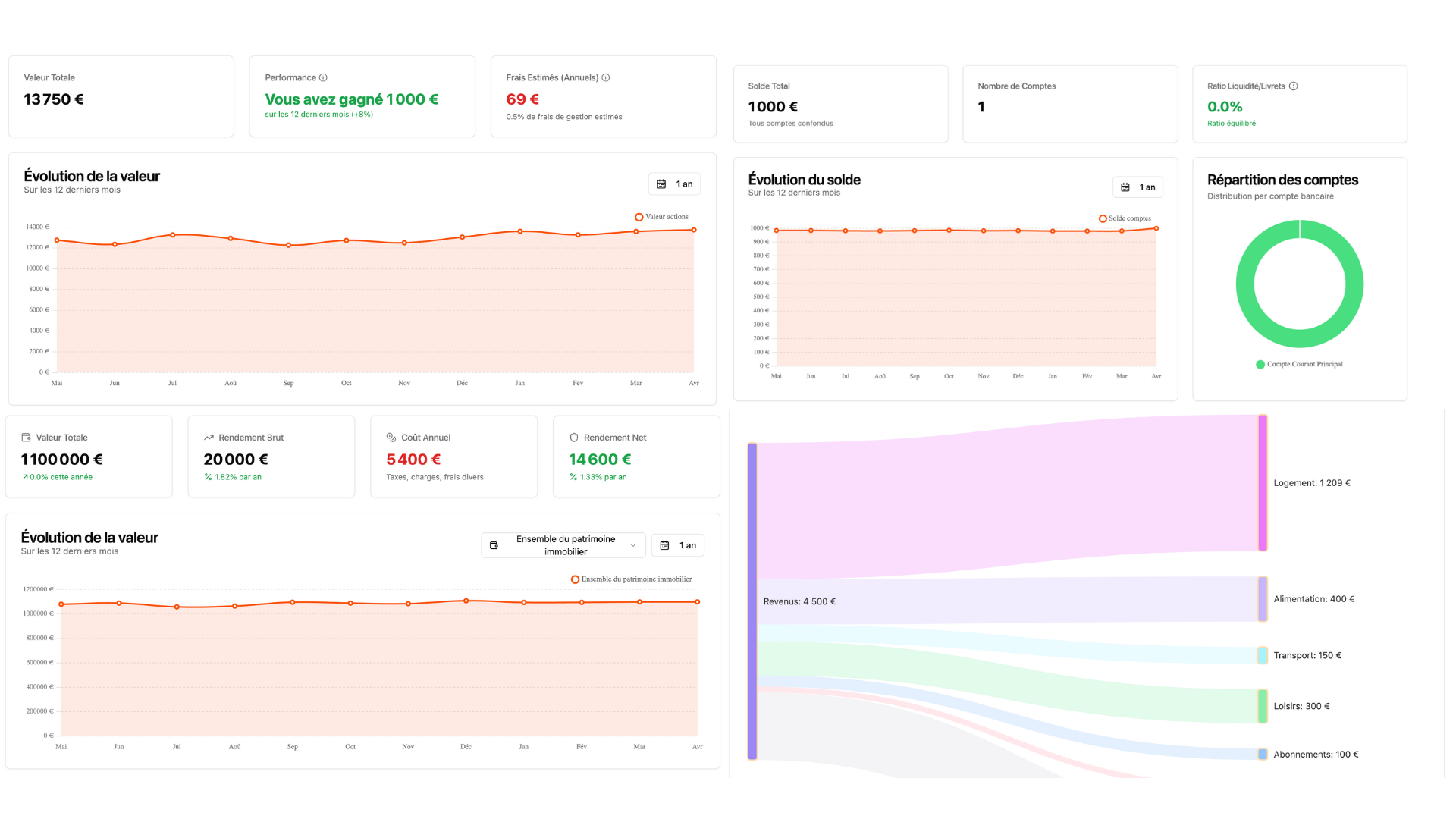The image size is (1456, 819).
Task: Toggle 'Solde comptes' legend series
Action: (x=1125, y=218)
